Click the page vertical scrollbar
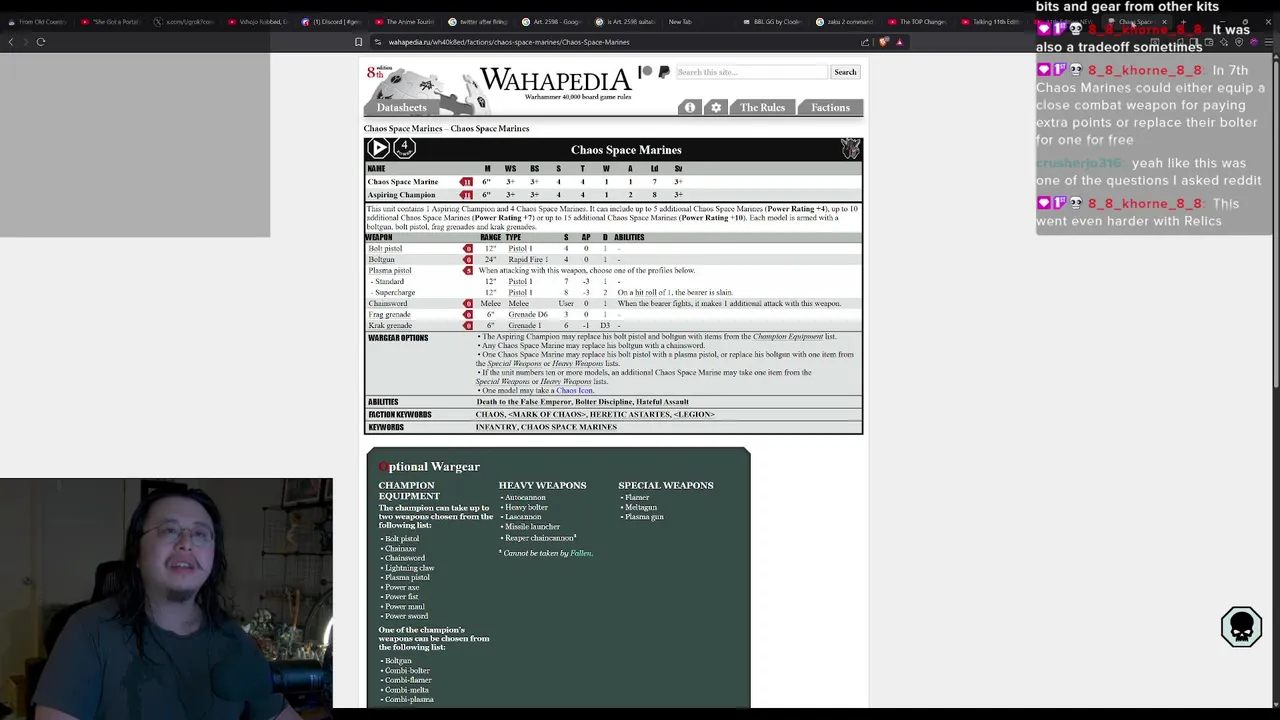This screenshot has height=720, width=1280. [x=1275, y=225]
